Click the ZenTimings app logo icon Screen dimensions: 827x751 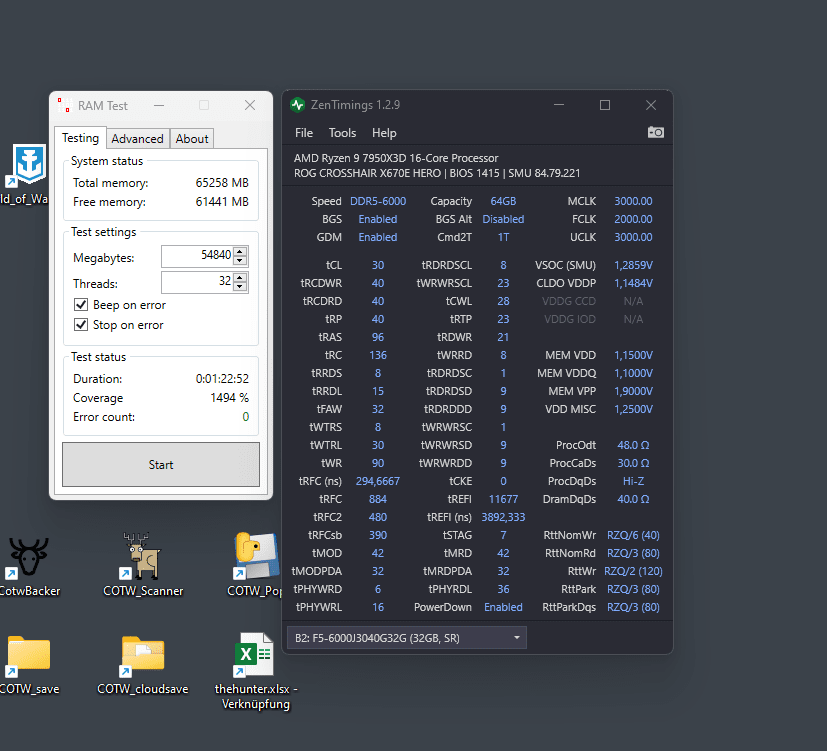click(x=297, y=105)
